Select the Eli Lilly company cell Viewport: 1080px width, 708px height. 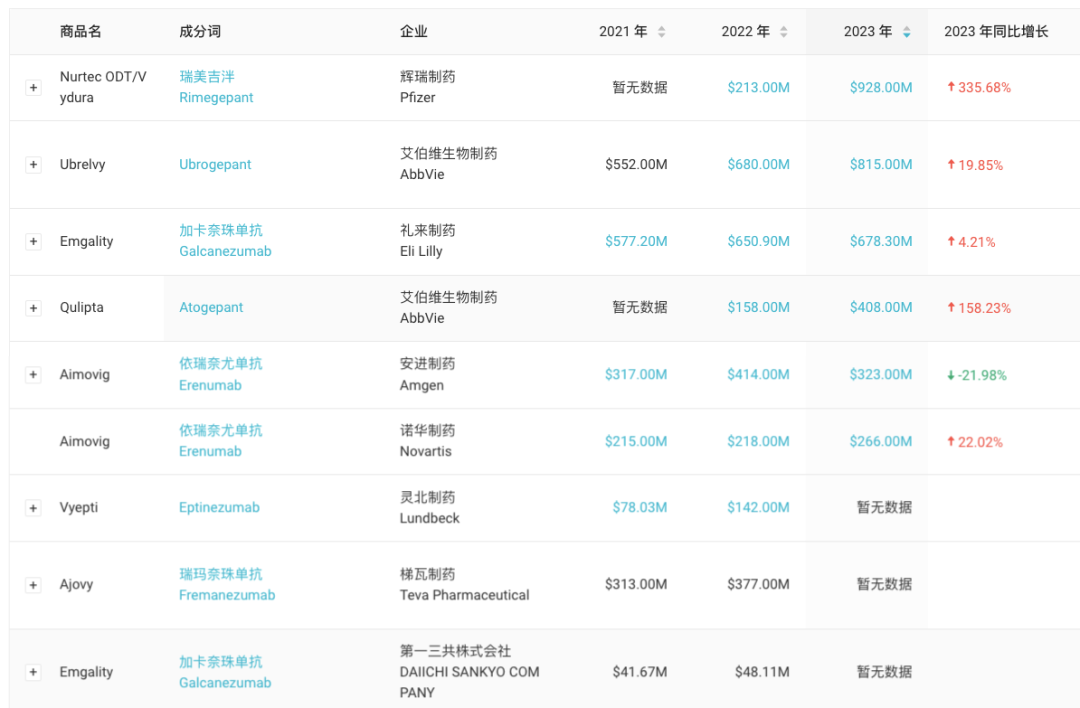click(x=428, y=241)
